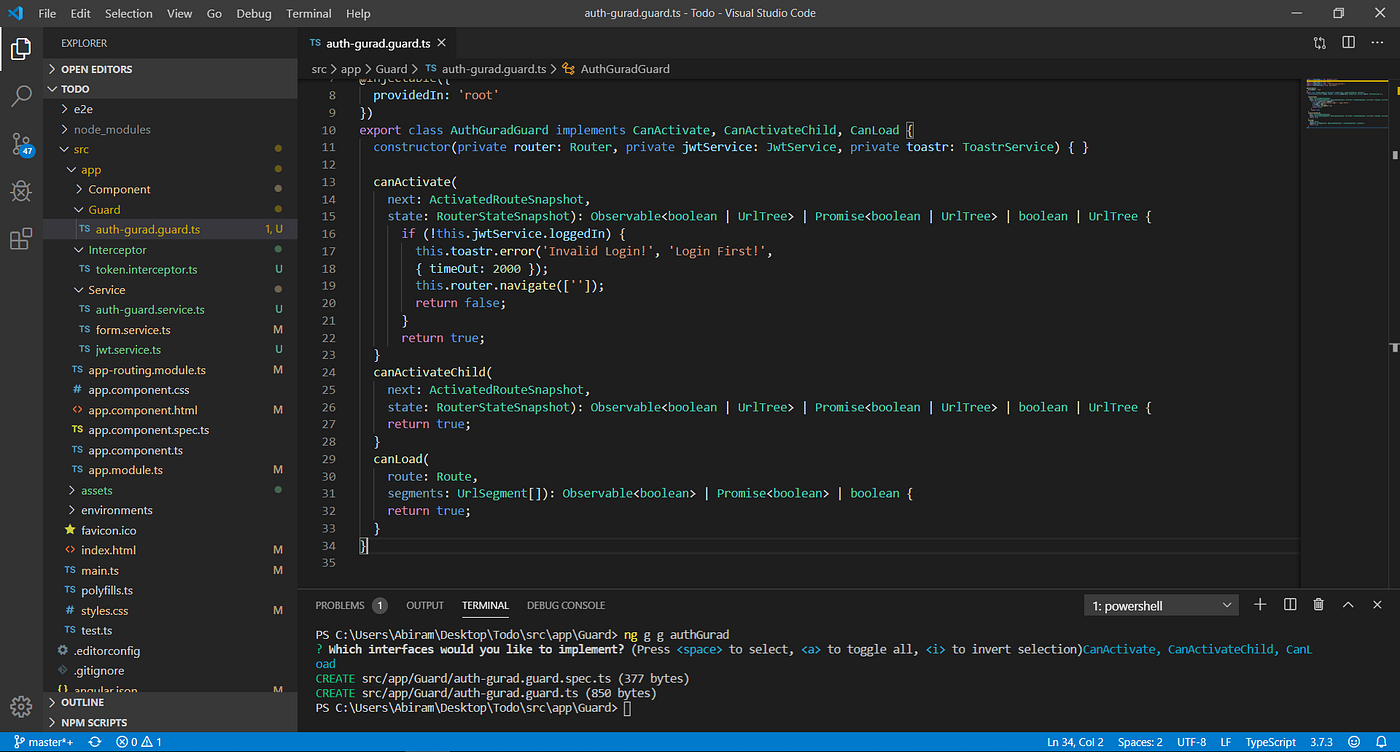Open the Search view in activity bar
The image size is (1400, 752).
[21, 96]
